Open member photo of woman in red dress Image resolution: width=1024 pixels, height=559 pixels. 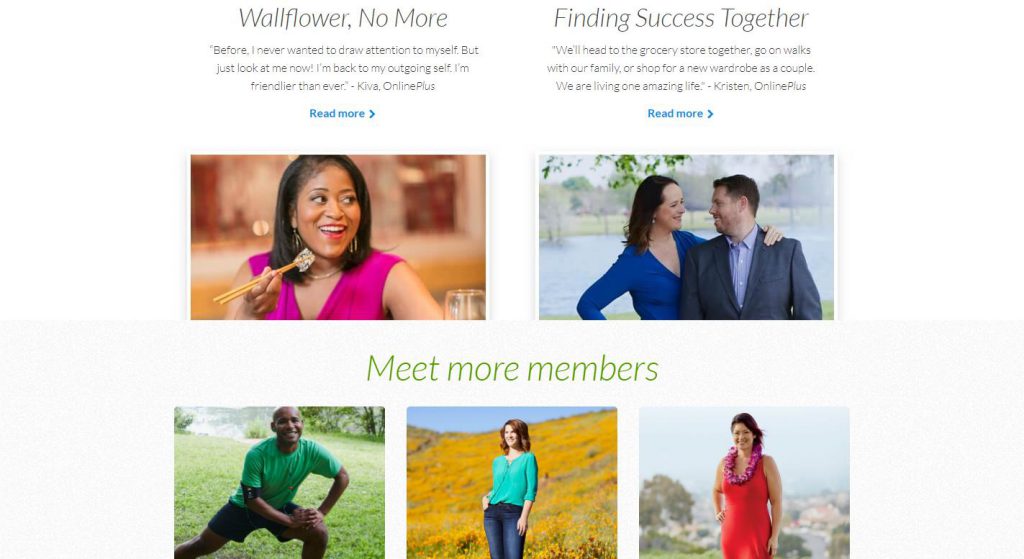tap(744, 483)
